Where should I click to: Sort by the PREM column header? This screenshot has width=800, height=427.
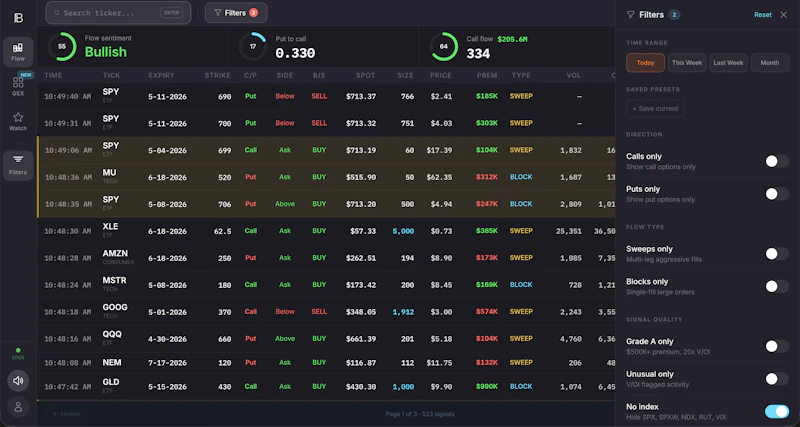(487, 76)
